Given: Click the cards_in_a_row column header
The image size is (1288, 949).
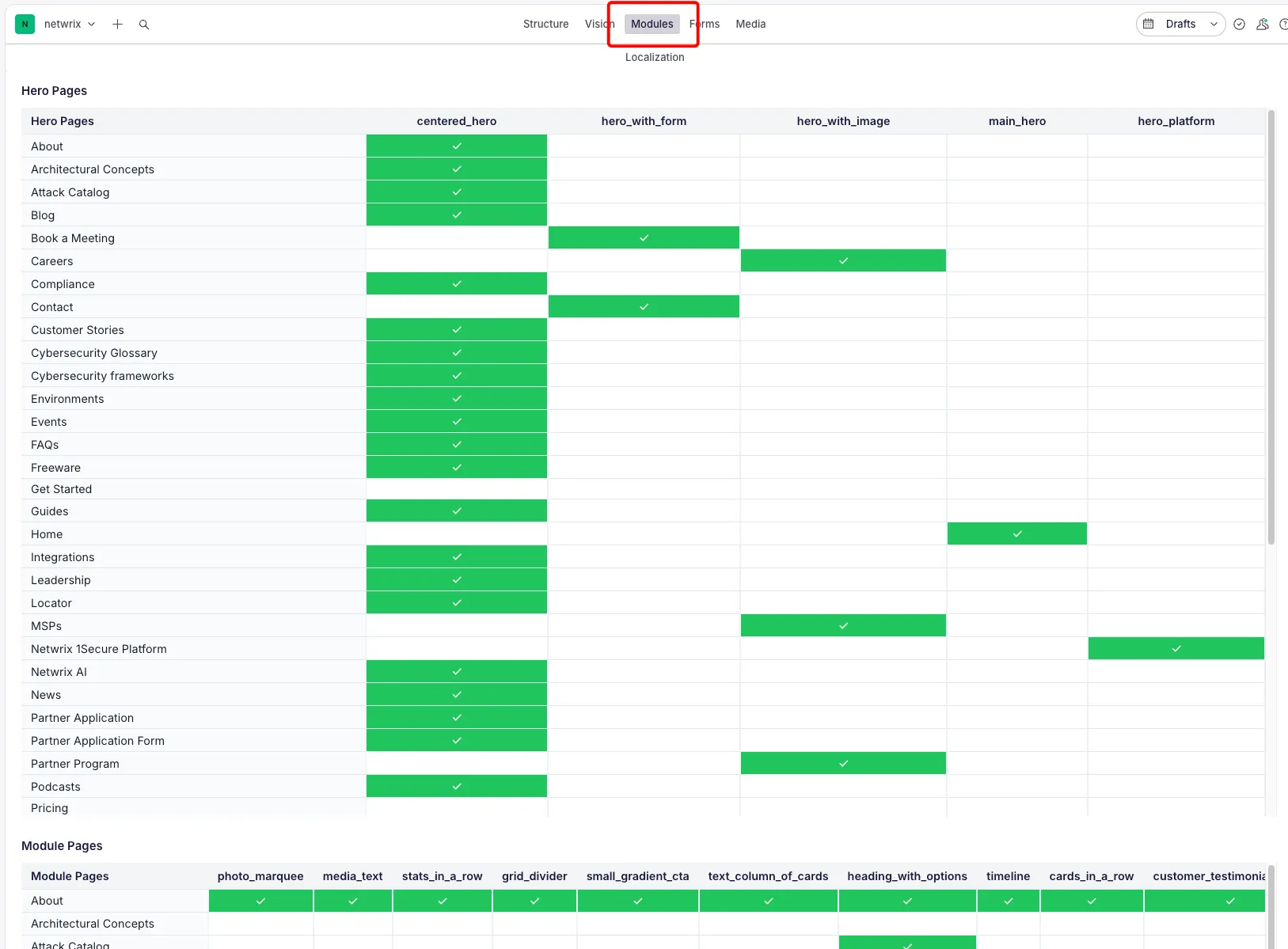Looking at the screenshot, I should (1091, 875).
